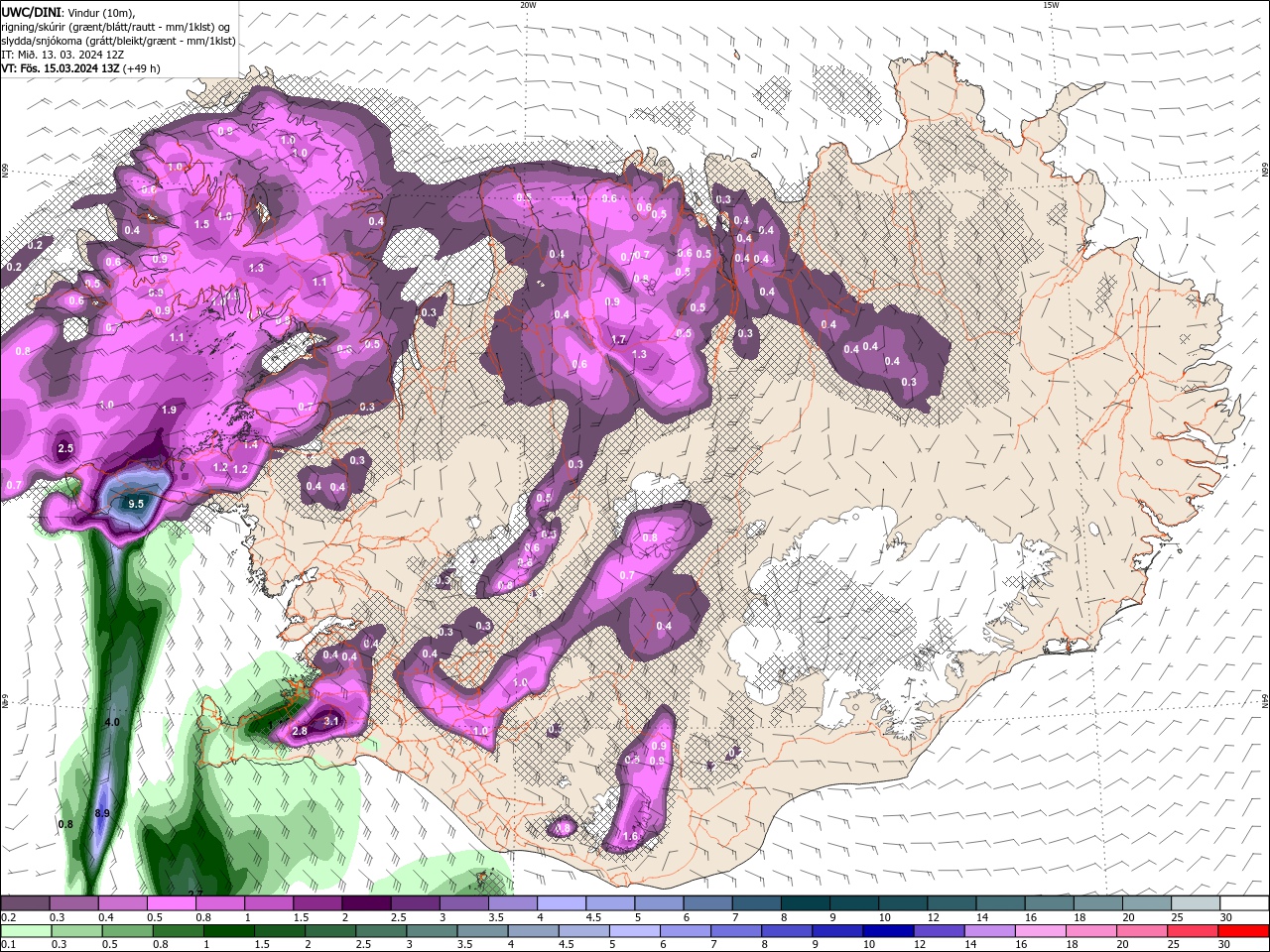The height and width of the screenshot is (952, 1270).
Task: Click pale lavender swatch between 4 and 4.5 upper row
Action: pyautogui.click(x=562, y=903)
